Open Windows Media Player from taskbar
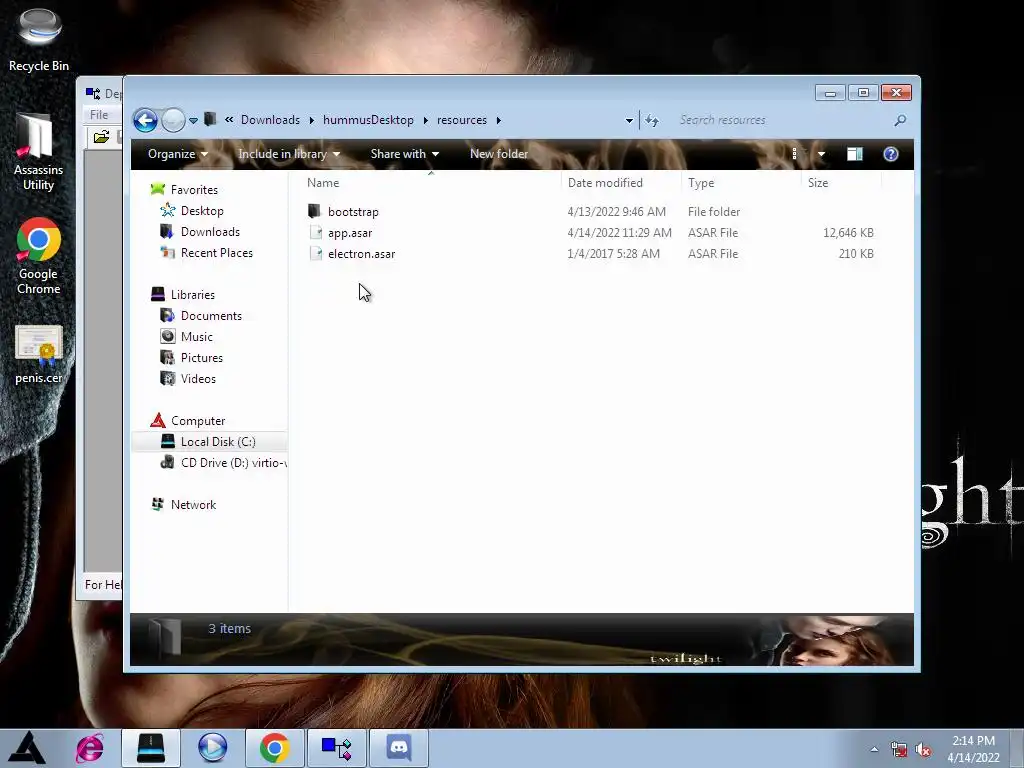Image resolution: width=1024 pixels, height=768 pixels. click(x=212, y=748)
